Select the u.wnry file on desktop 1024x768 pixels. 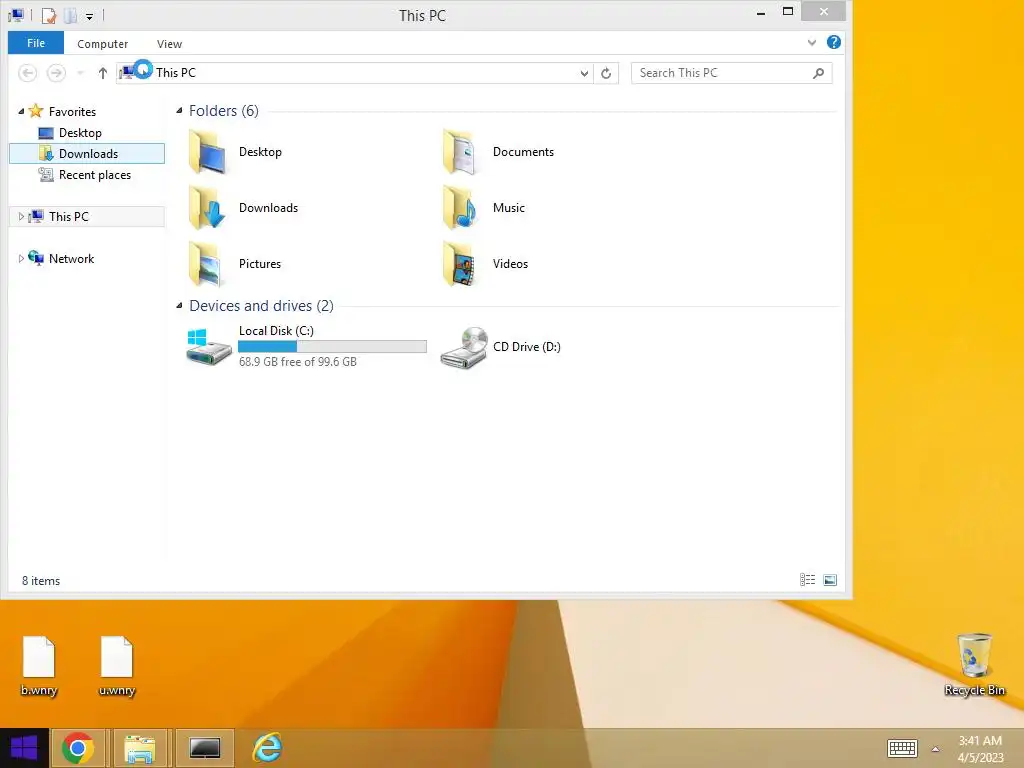pyautogui.click(x=117, y=666)
